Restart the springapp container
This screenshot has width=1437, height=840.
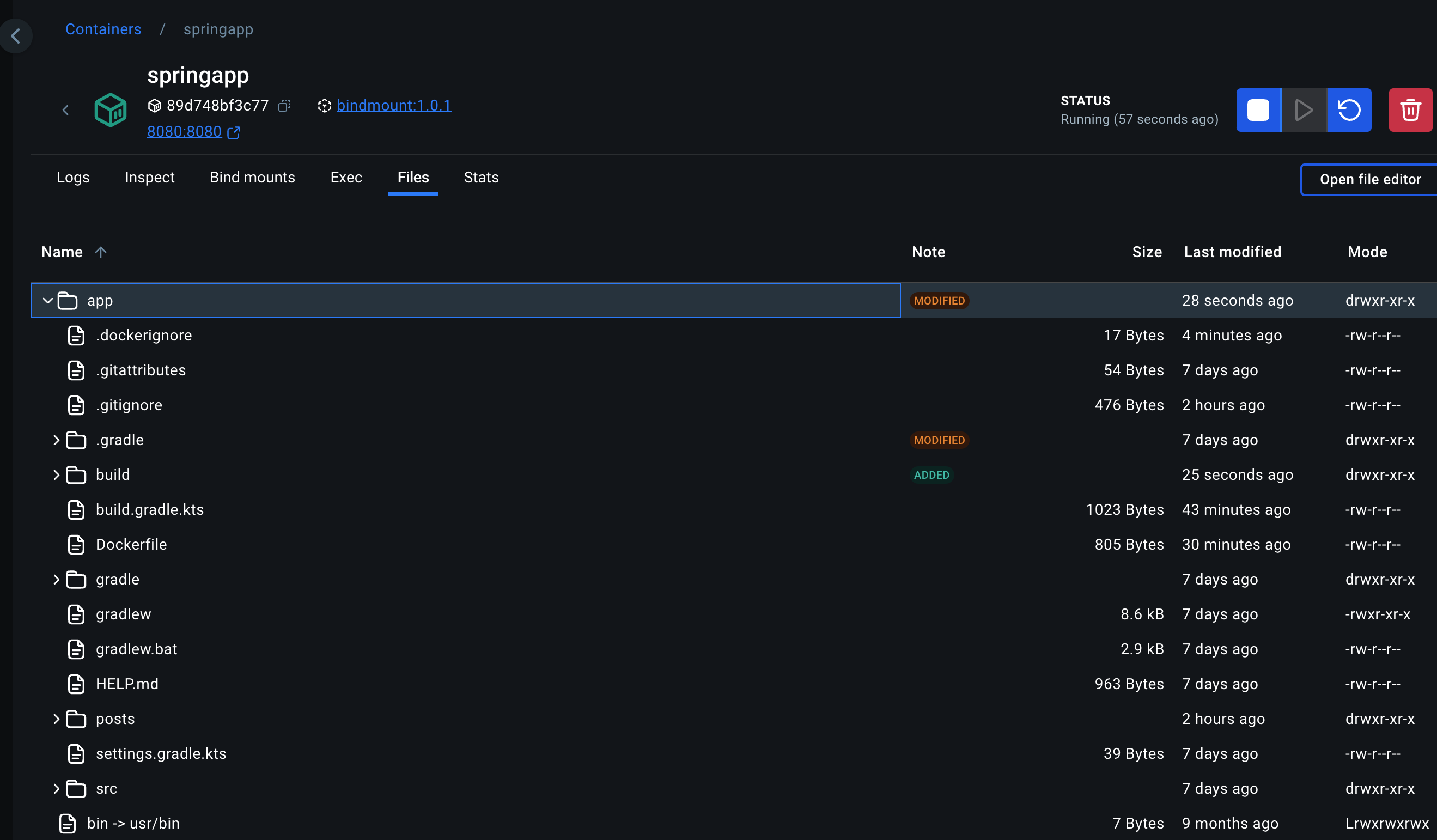[x=1349, y=110]
